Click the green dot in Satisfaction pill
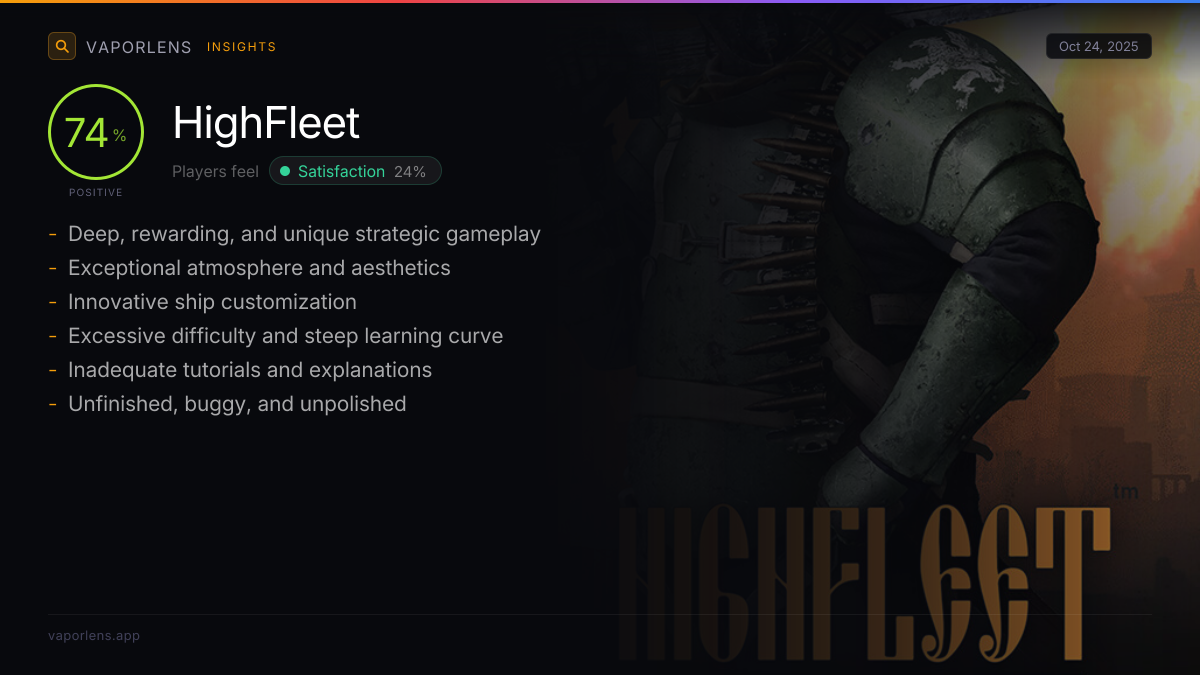The height and width of the screenshot is (675, 1200). coord(285,171)
